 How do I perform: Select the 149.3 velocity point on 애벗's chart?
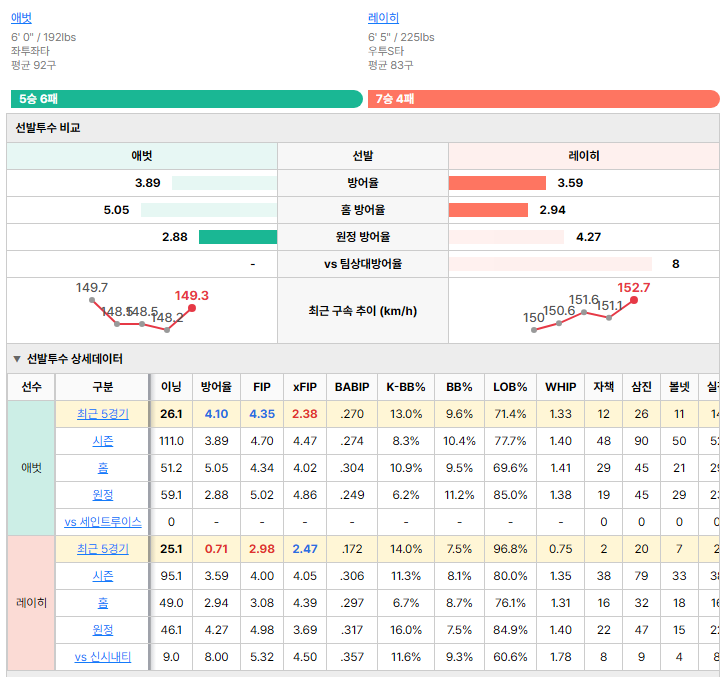pos(192,308)
